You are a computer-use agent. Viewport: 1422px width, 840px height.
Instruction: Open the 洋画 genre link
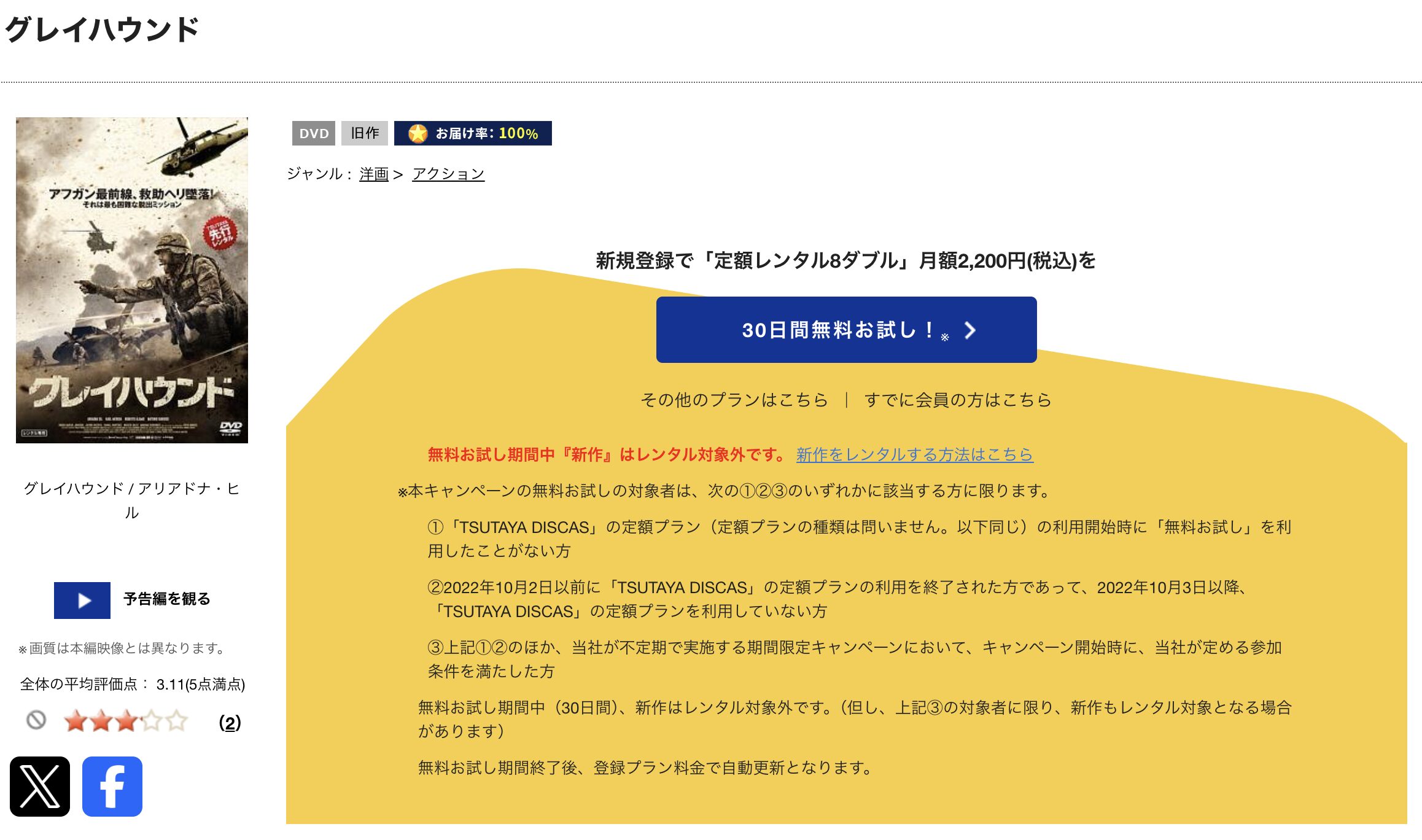(374, 174)
